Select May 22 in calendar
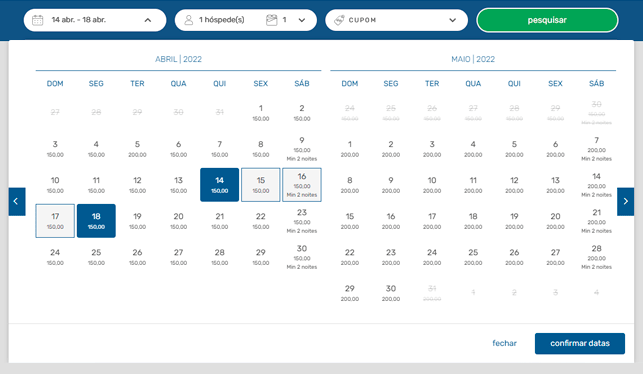 pyautogui.click(x=349, y=257)
